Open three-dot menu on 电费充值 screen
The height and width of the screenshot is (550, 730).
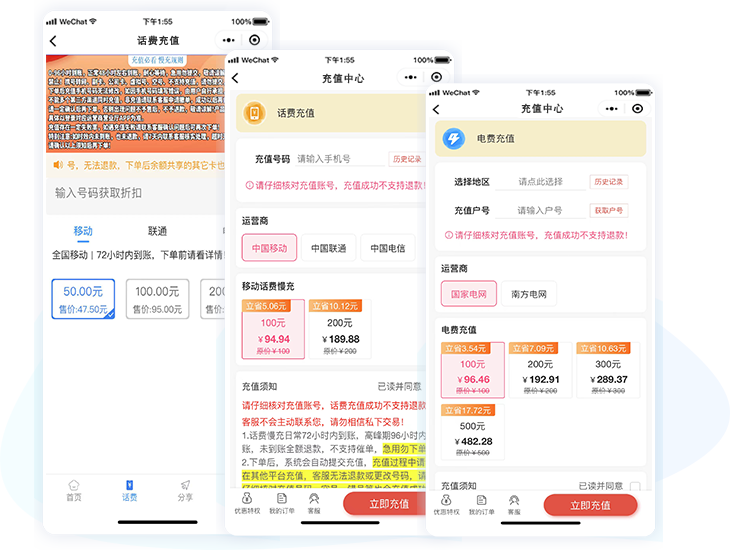tap(611, 109)
